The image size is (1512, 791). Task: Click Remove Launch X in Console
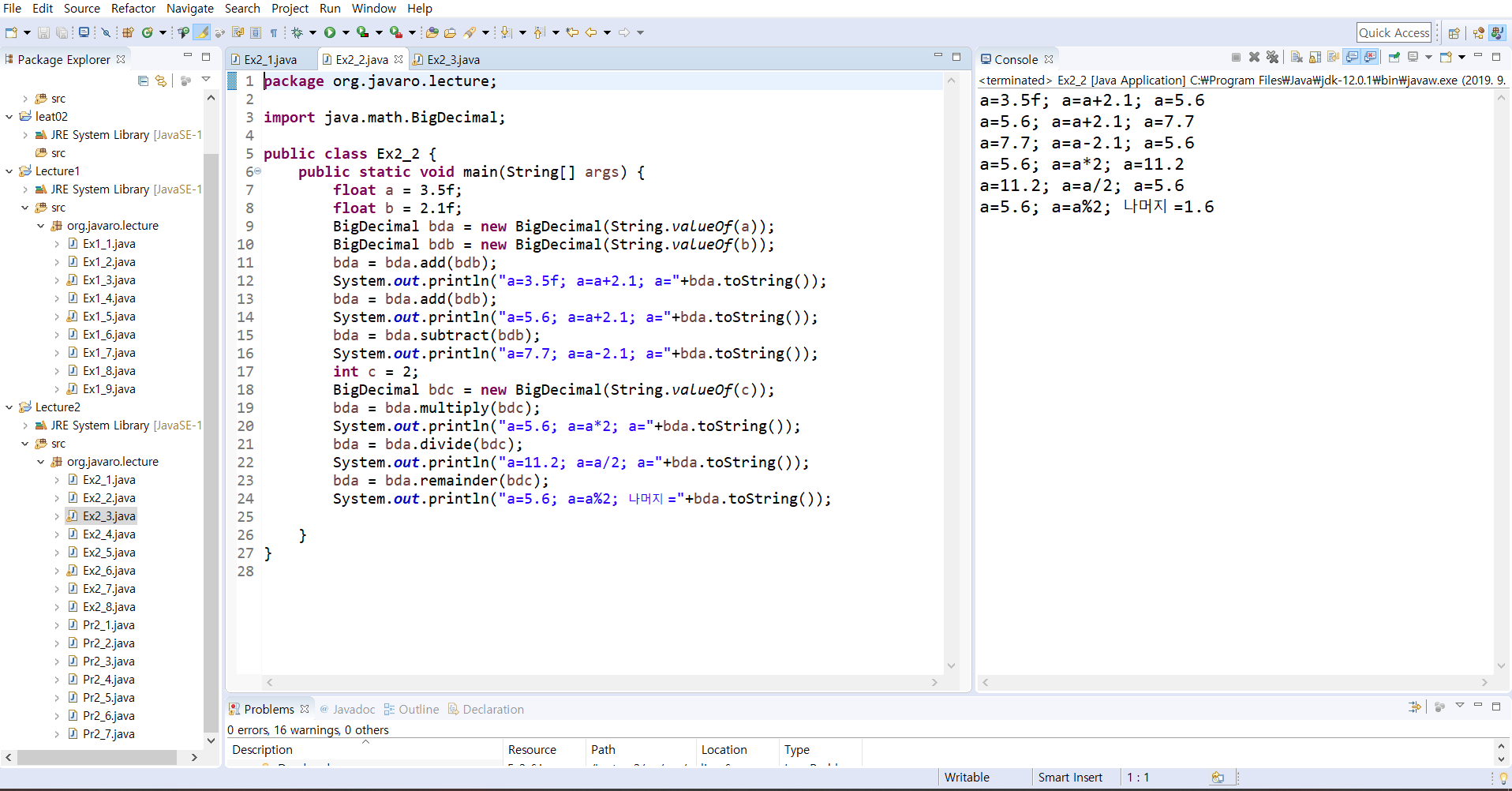pyautogui.click(x=1254, y=57)
